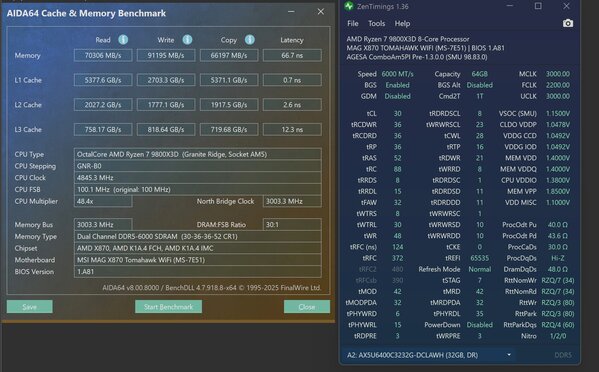This screenshot has width=599, height=372.
Task: Click the ProcOdt Pu value 40.0 Ω
Action: tap(558, 225)
